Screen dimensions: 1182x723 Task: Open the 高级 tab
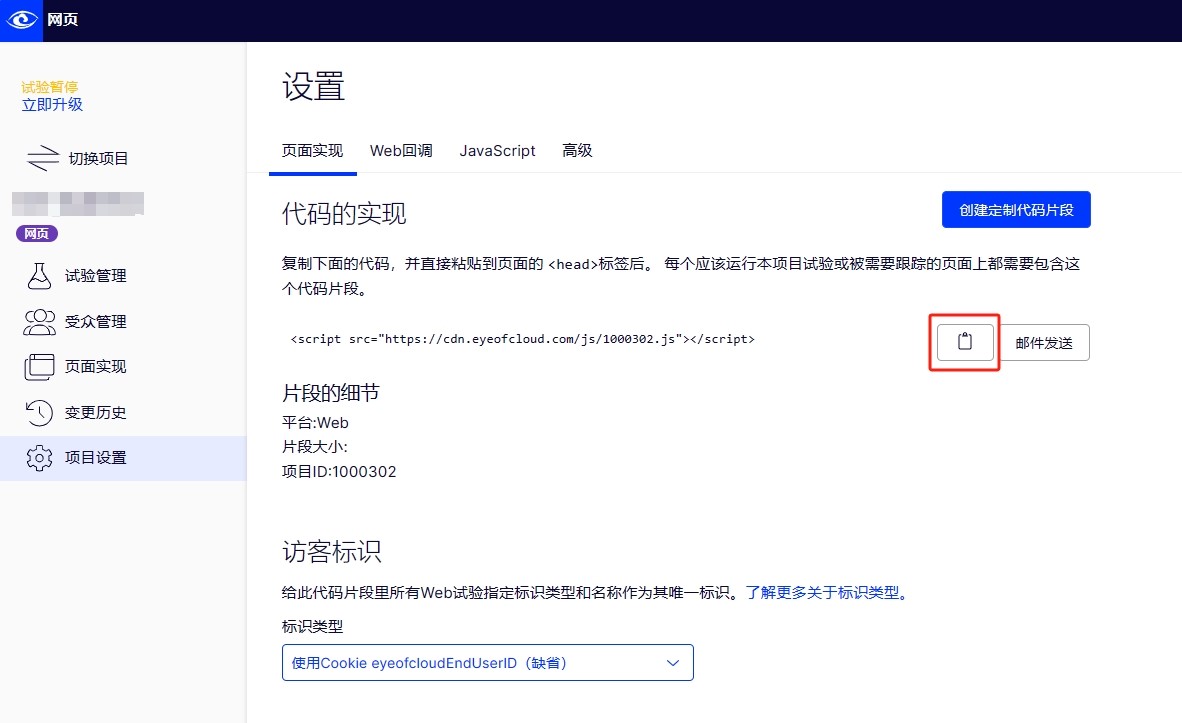pyautogui.click(x=577, y=151)
